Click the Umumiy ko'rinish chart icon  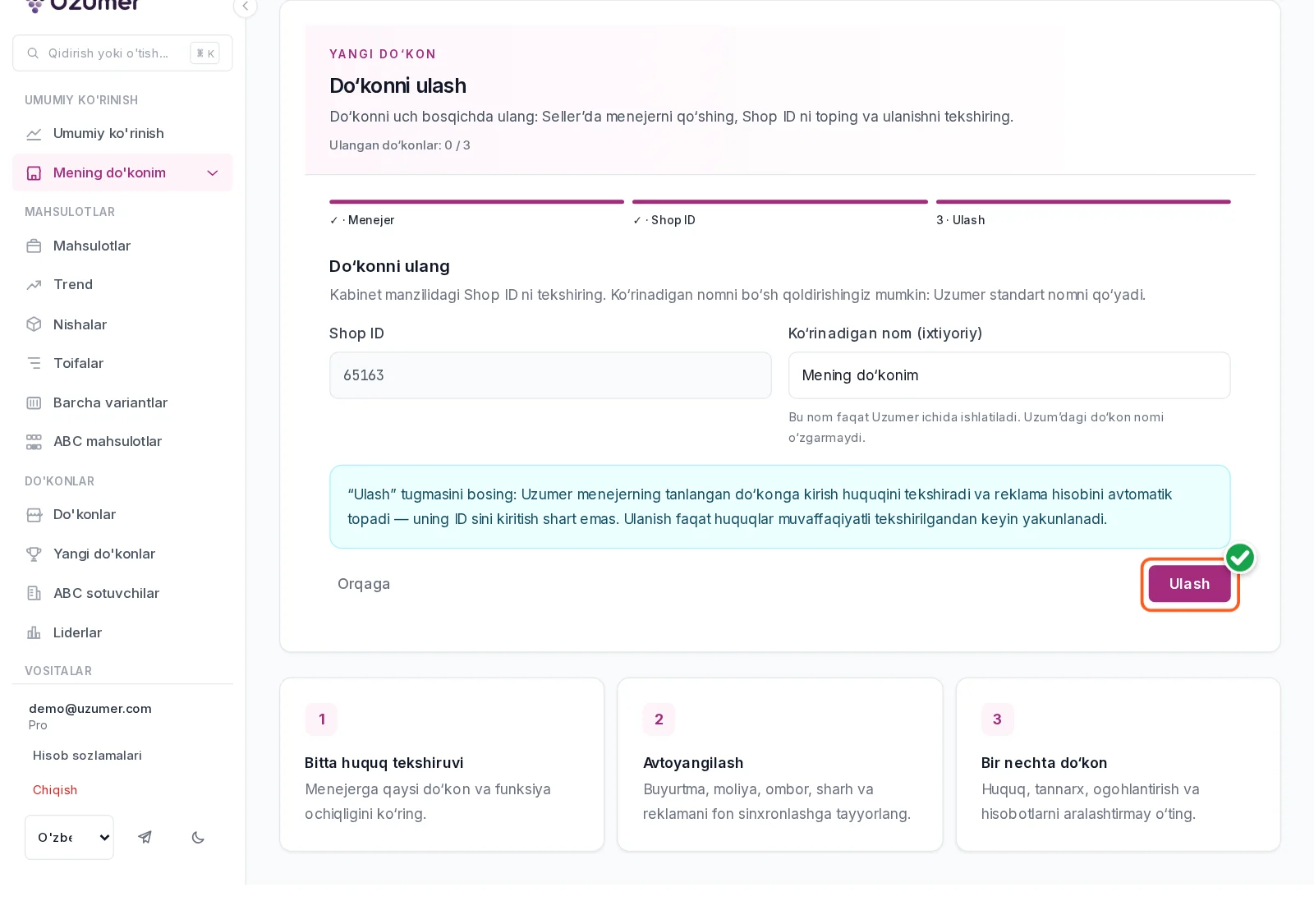click(34, 134)
